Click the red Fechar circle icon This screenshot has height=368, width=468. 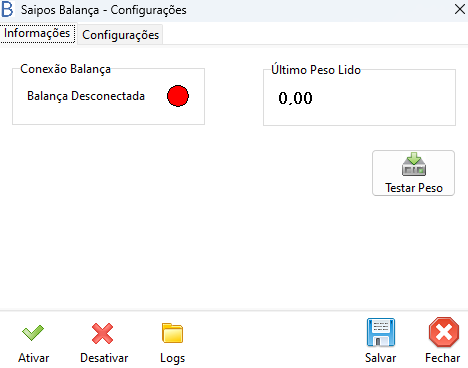pos(444,332)
